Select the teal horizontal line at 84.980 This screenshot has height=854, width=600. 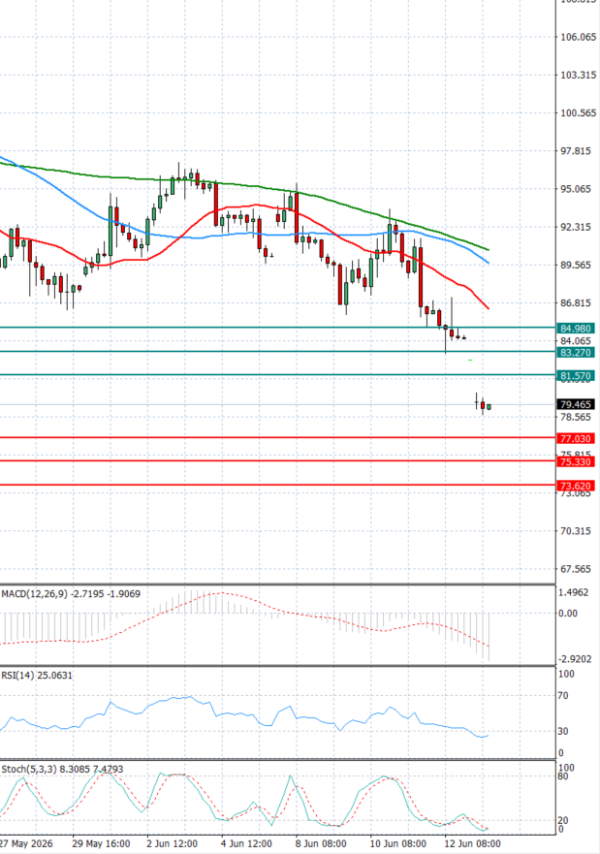(278, 327)
